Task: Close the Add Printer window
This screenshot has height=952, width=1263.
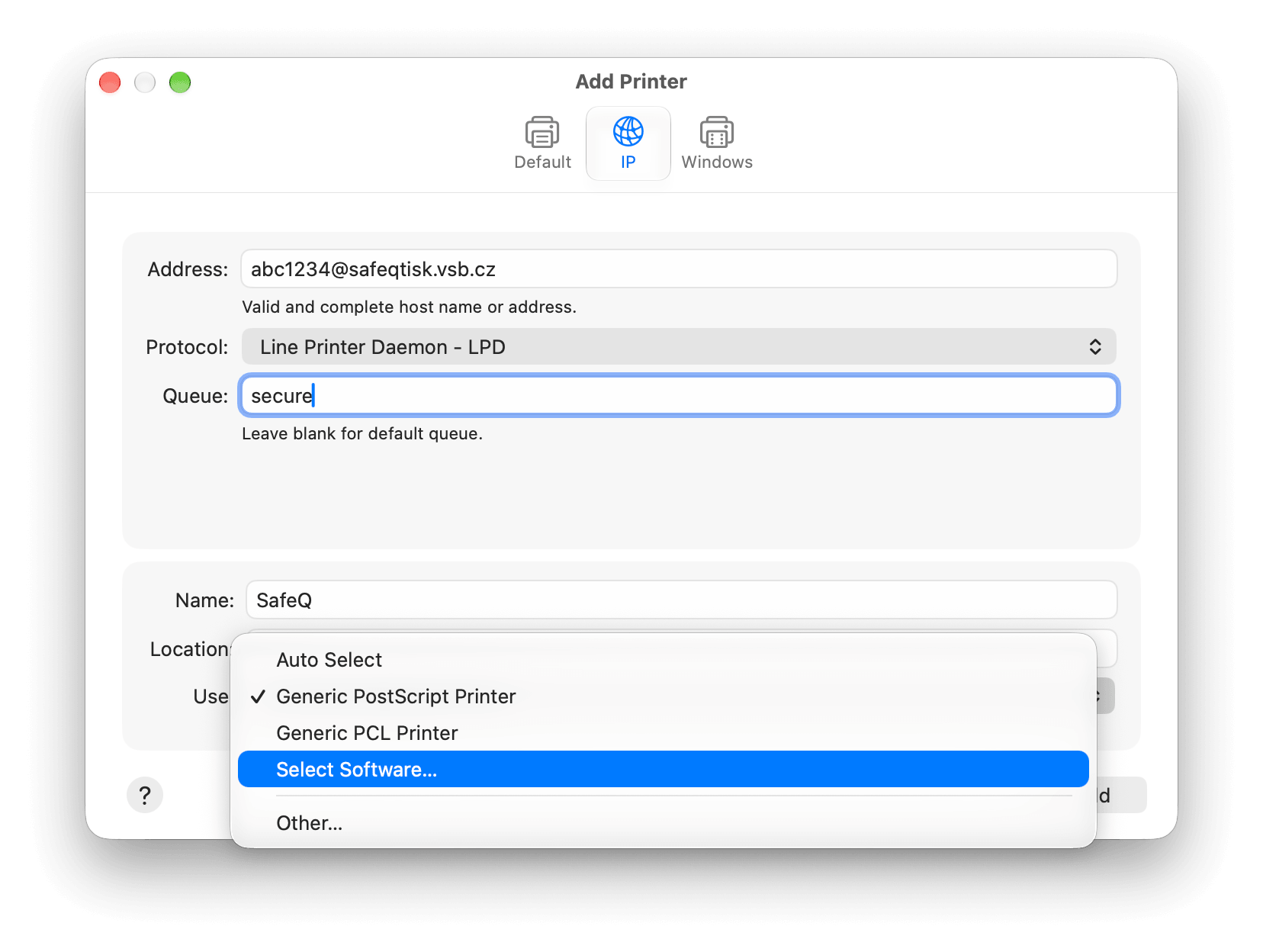Action: 110,82
